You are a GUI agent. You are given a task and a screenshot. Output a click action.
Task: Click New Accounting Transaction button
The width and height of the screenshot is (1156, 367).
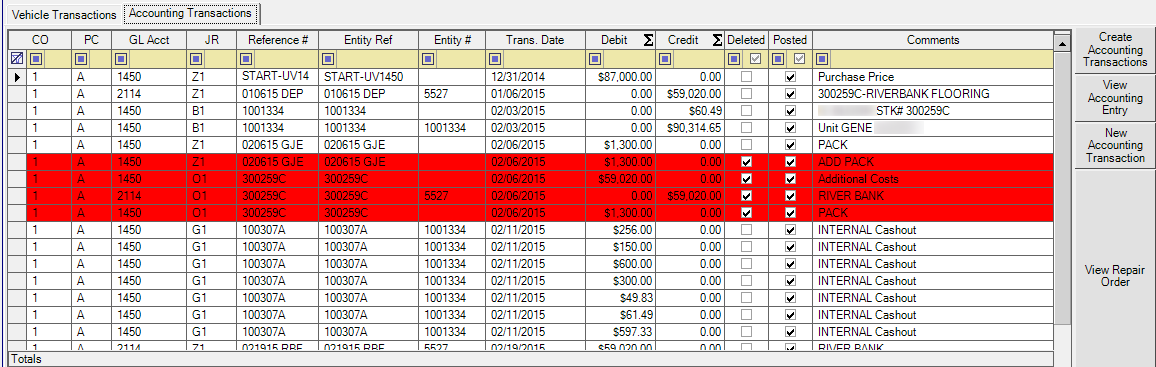(x=1115, y=145)
